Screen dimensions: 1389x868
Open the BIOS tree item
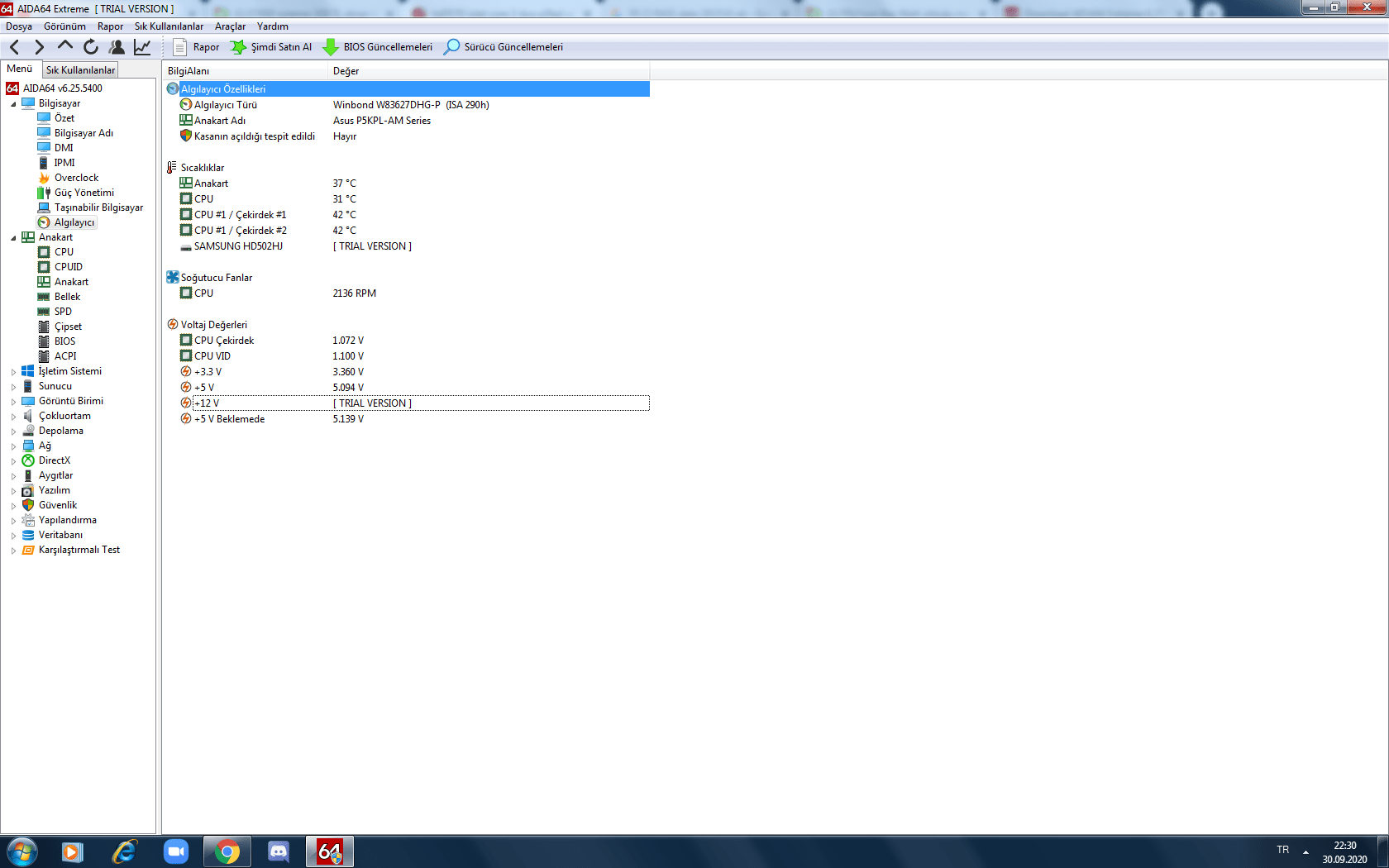(x=64, y=341)
